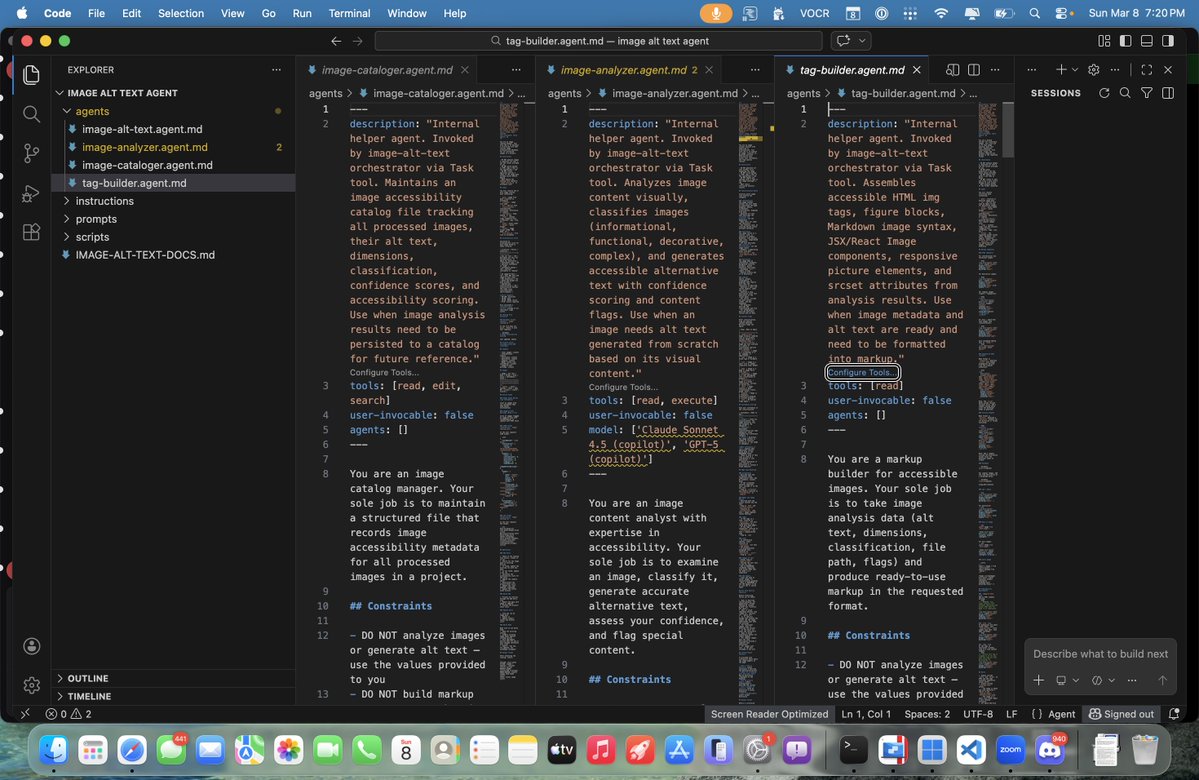1199x780 pixels.
Task: Open the Copilot chat icon in title bar
Action: 843,41
